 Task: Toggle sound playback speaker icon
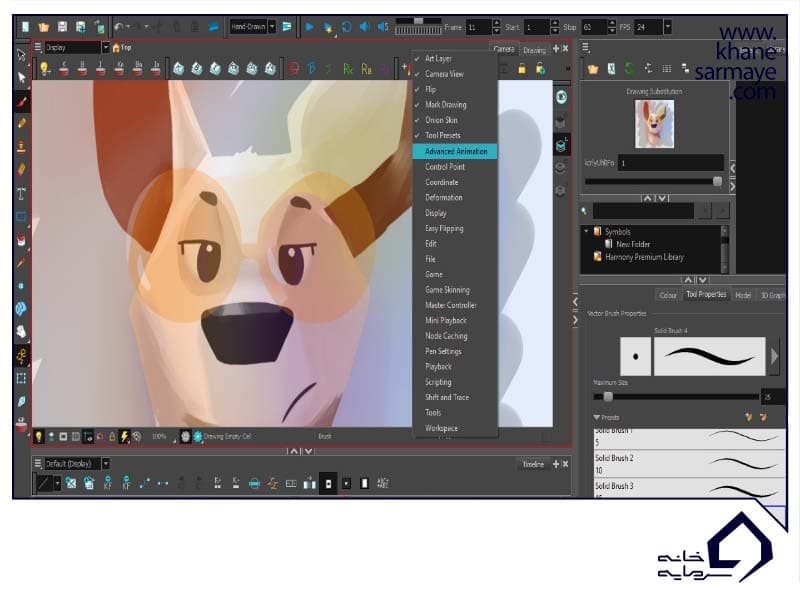coord(364,27)
